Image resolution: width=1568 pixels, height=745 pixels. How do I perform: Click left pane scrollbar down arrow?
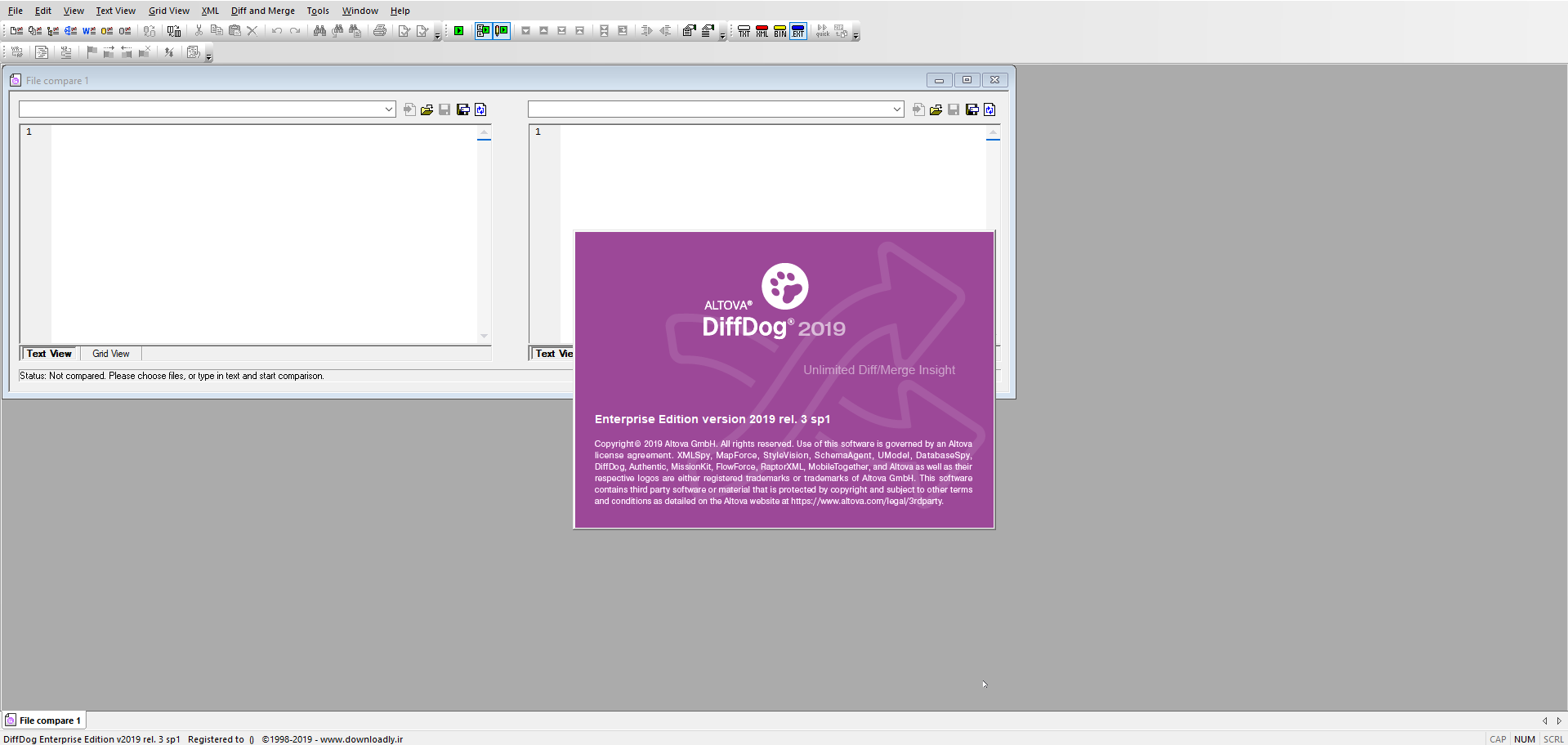(484, 337)
